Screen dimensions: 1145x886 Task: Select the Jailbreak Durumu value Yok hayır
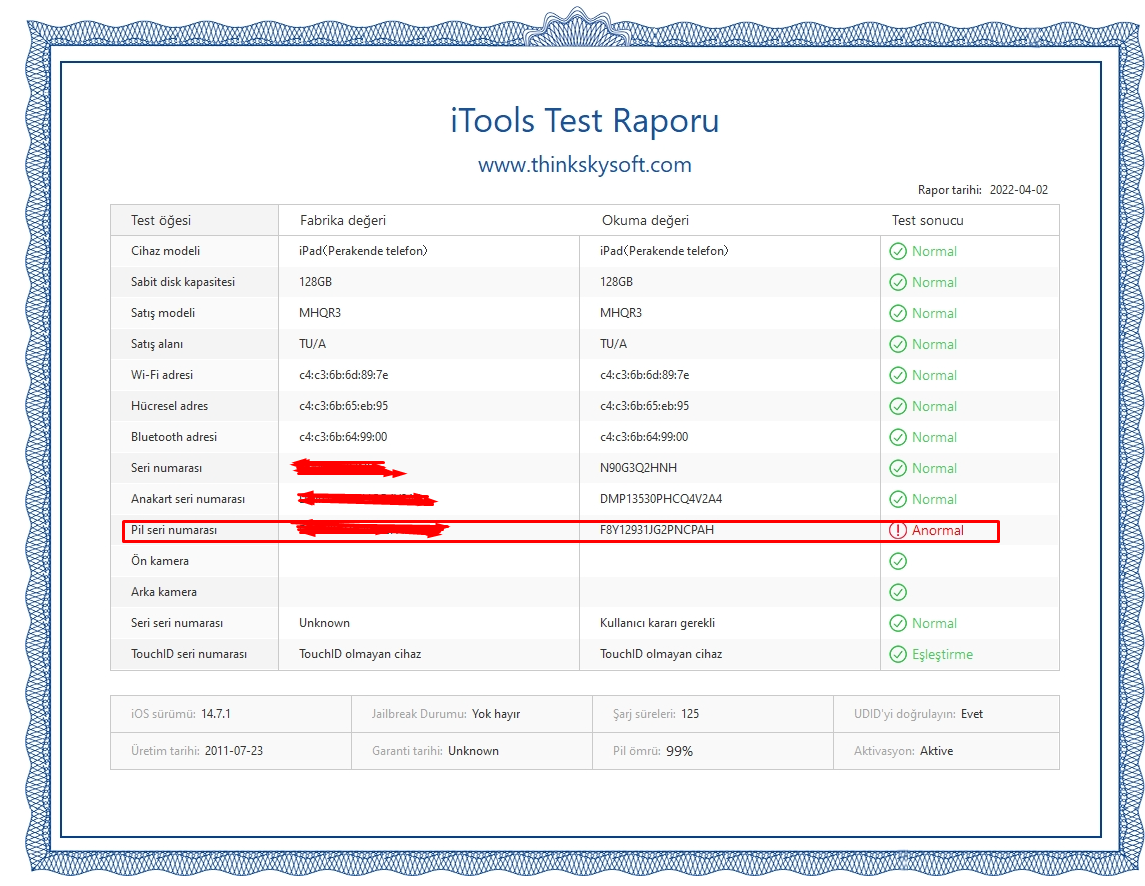click(496, 714)
